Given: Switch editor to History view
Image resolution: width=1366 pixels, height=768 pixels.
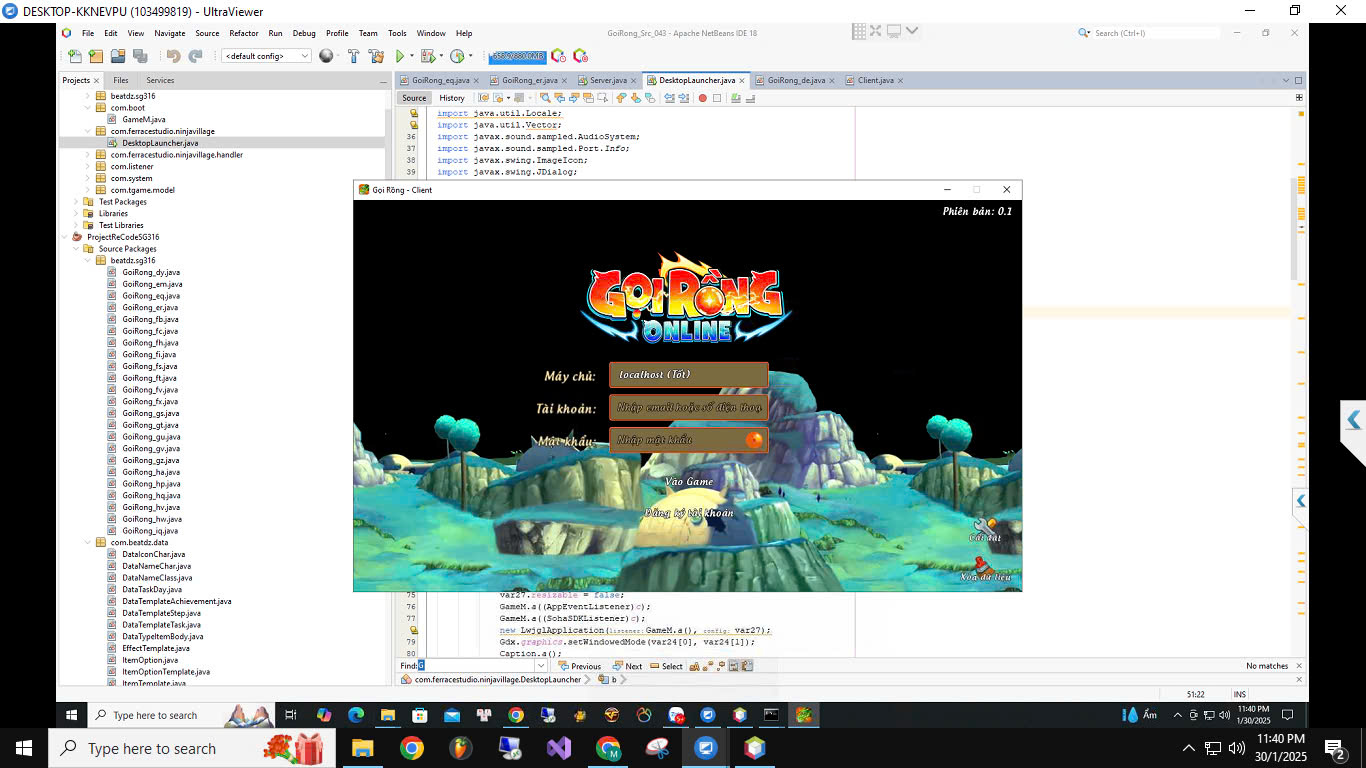Looking at the screenshot, I should click(x=452, y=98).
